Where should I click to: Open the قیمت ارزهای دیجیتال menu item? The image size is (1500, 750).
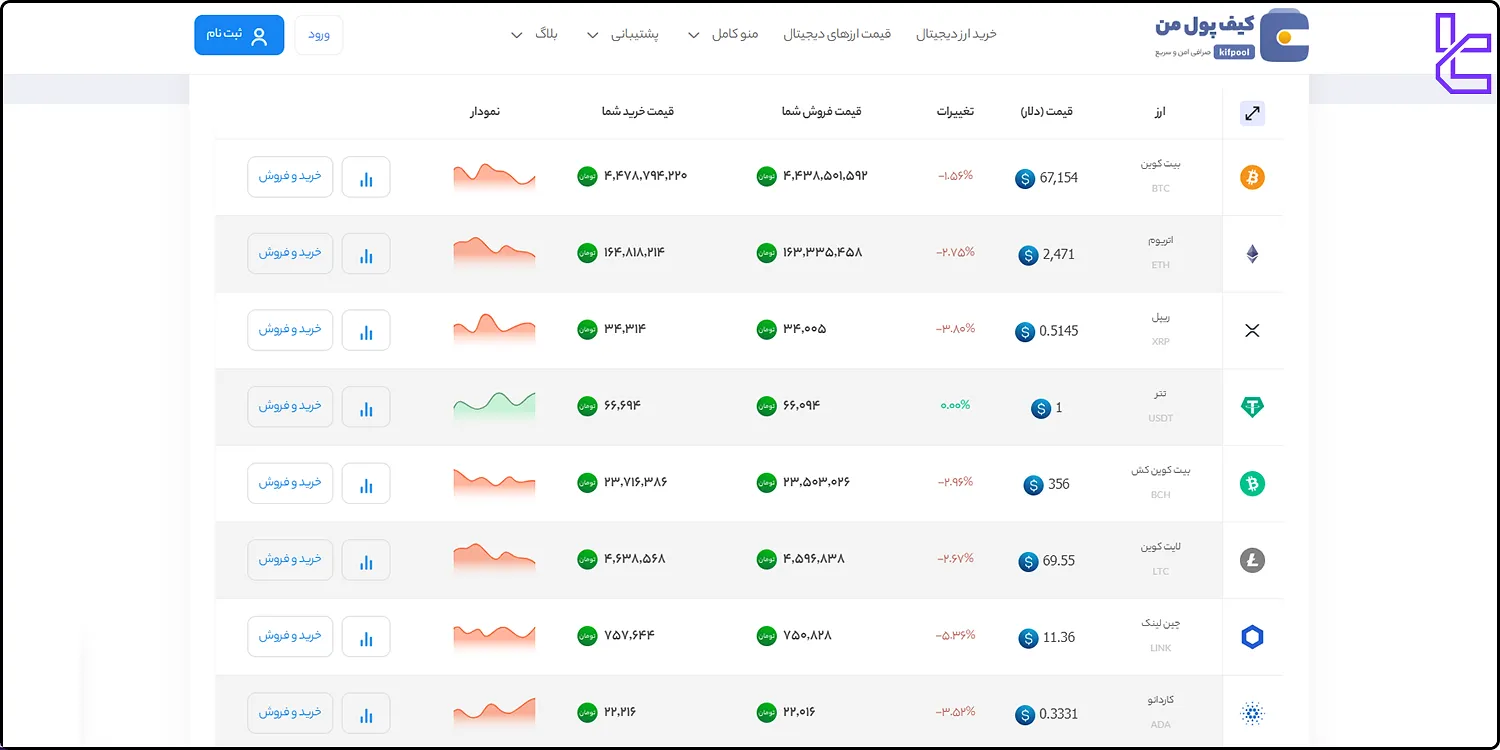836,34
